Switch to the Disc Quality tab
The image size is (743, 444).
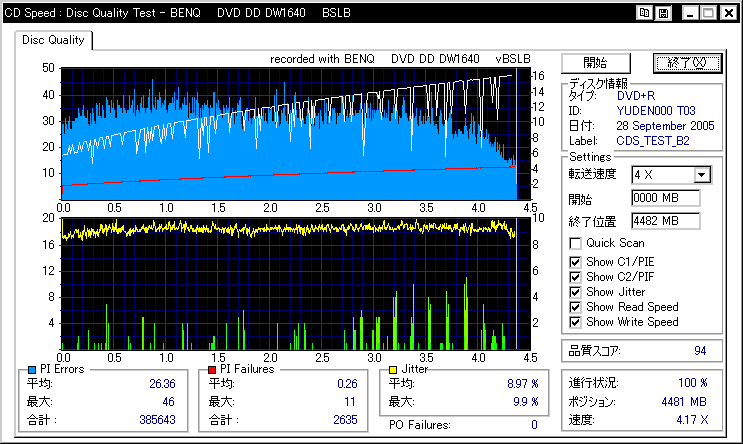point(53,40)
